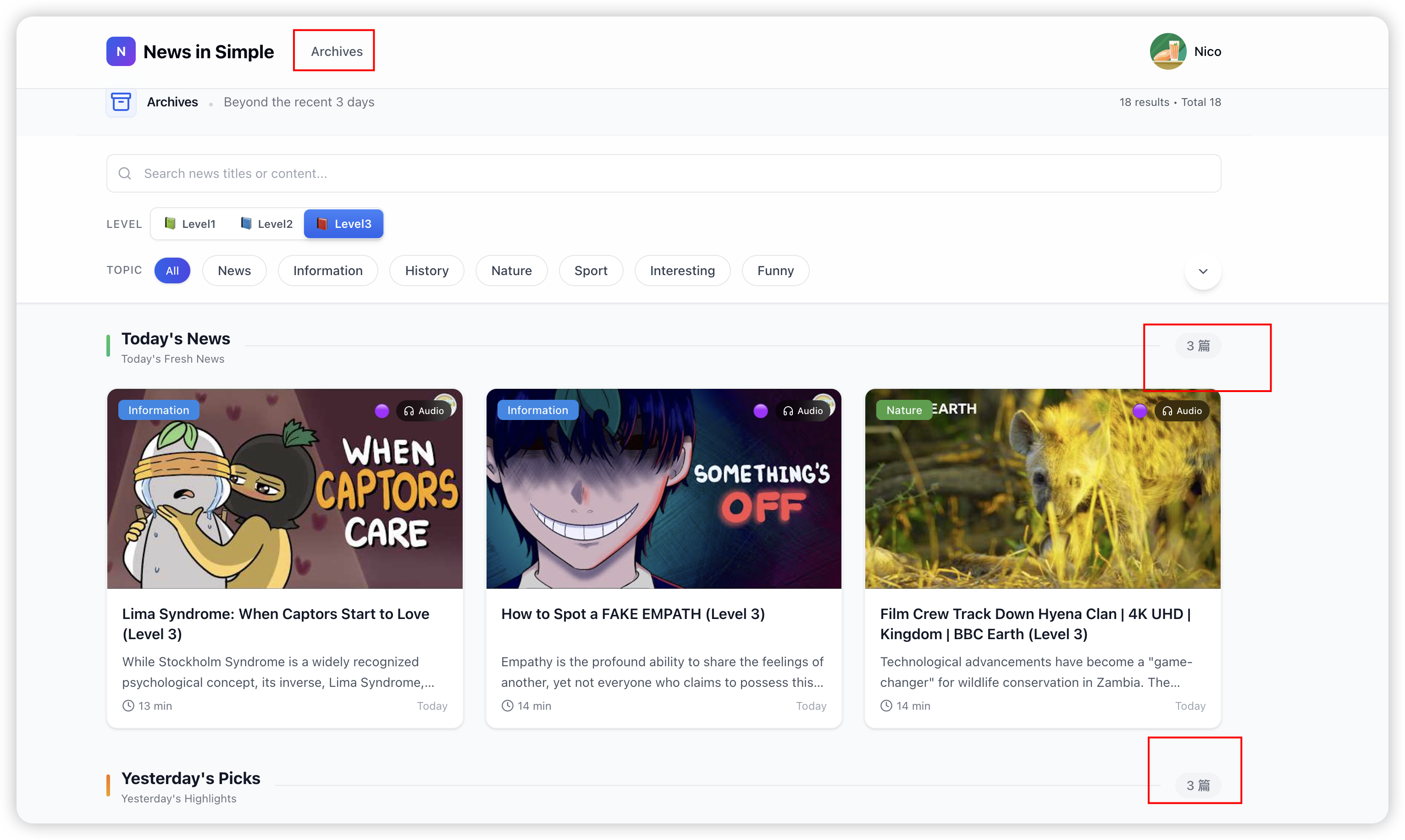Expand the topic filter chevron
Image resolution: width=1405 pixels, height=840 pixels.
(x=1203, y=271)
